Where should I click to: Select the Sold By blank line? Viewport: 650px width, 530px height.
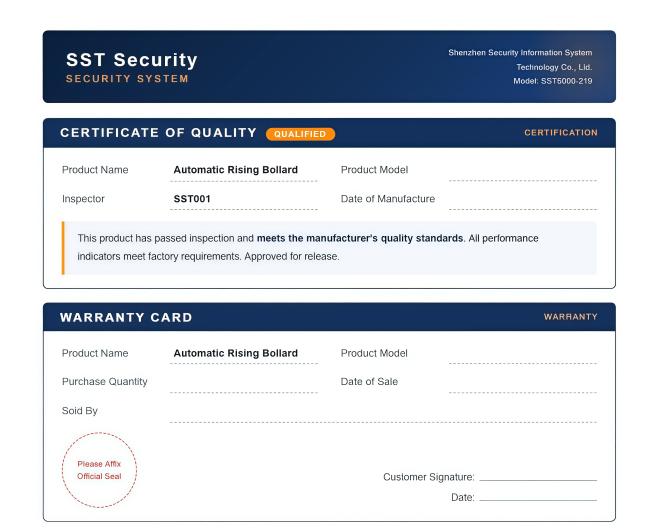[x=383, y=412]
